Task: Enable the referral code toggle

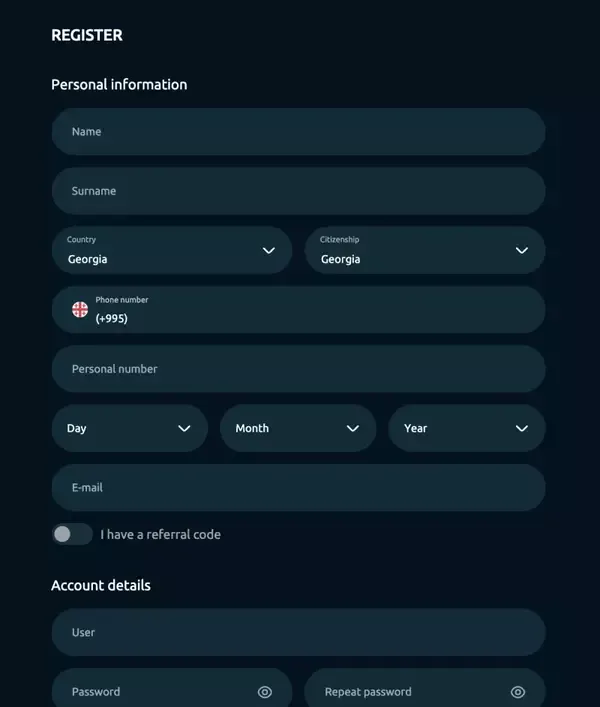Action: click(72, 534)
